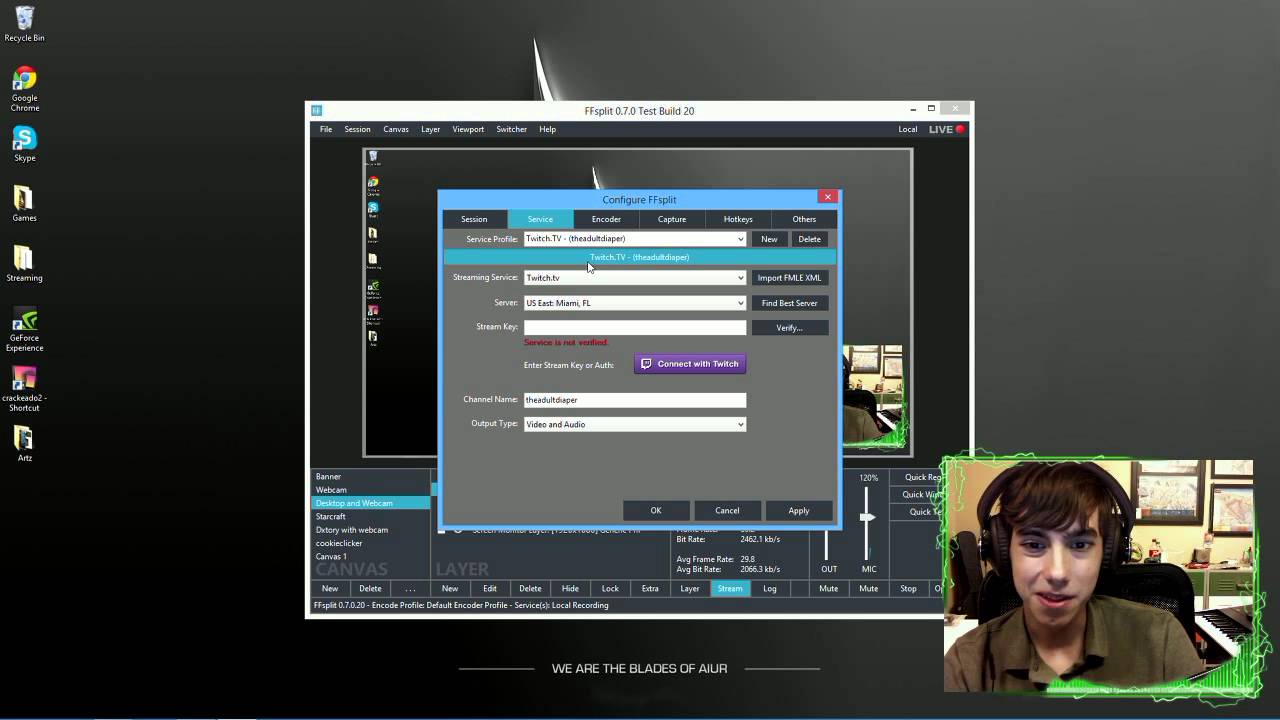
Task: Open the Artz desktop icon
Action: [x=24, y=443]
